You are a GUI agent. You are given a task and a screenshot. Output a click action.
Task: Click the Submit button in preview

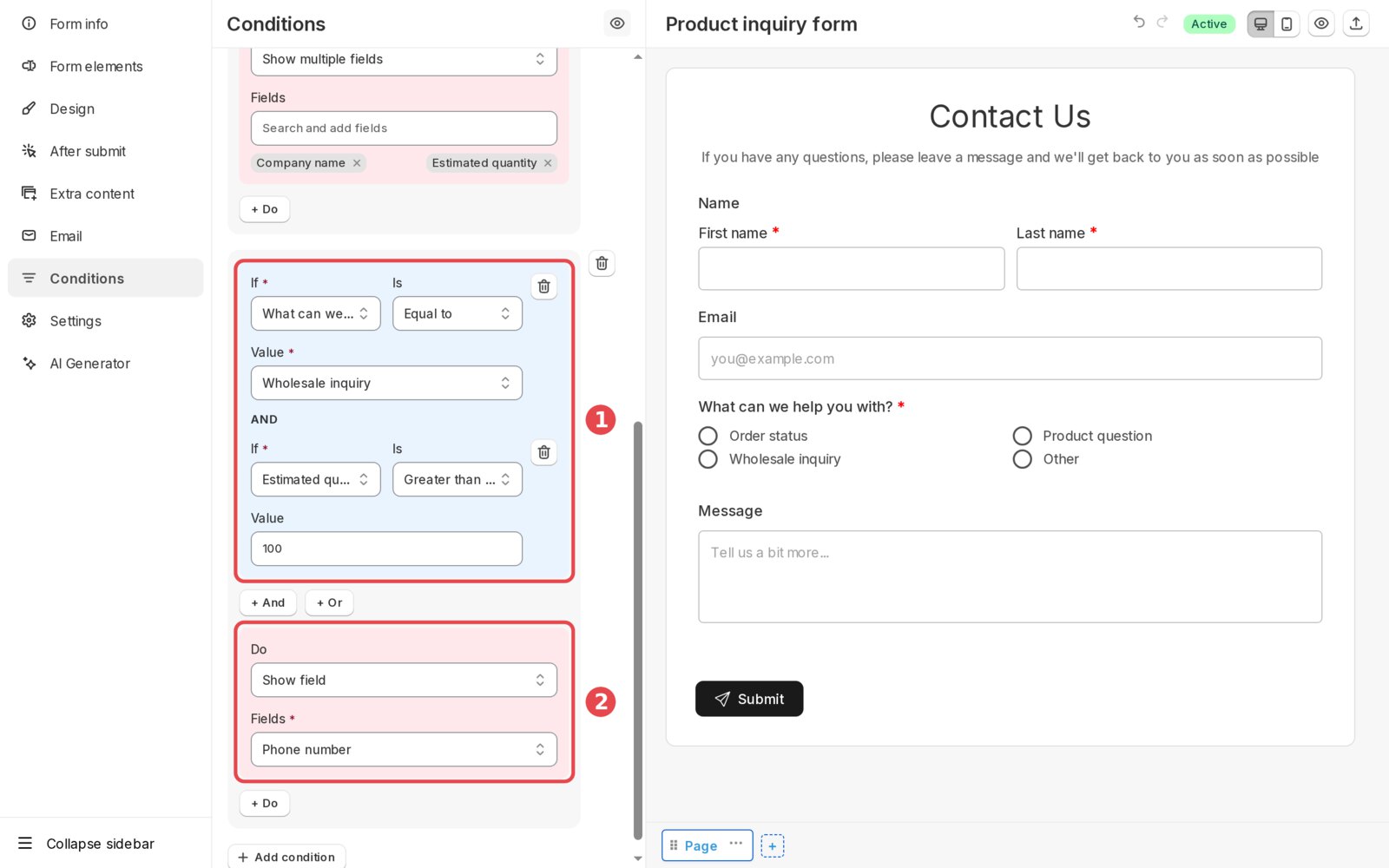coord(749,699)
